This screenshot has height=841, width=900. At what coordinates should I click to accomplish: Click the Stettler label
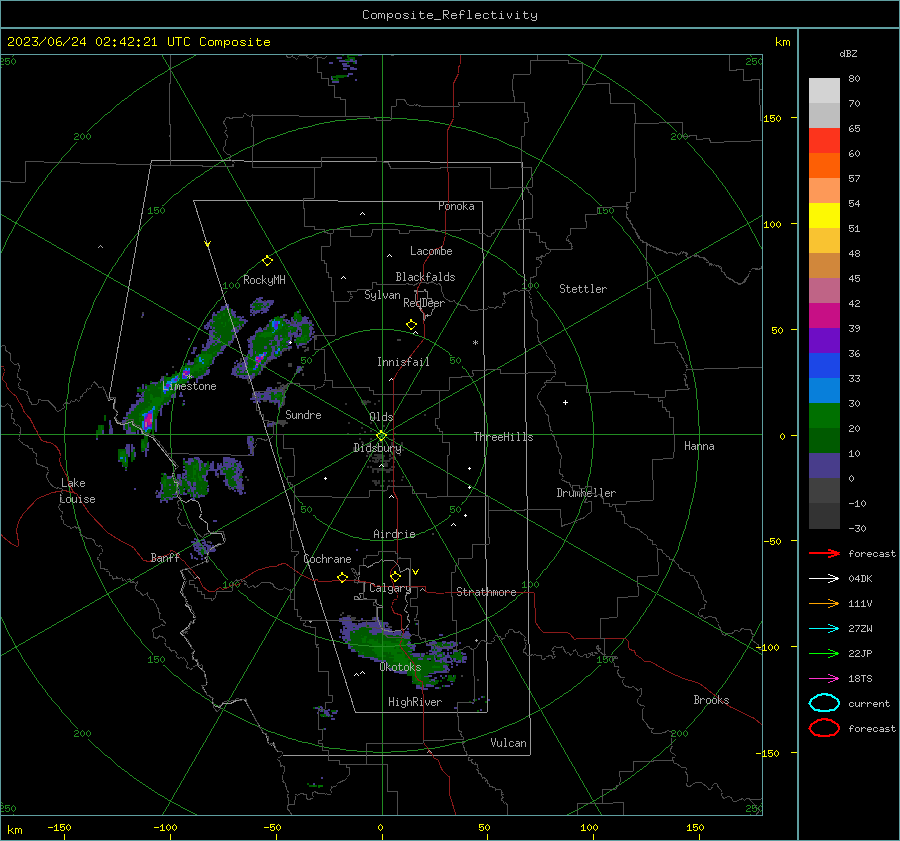click(583, 289)
